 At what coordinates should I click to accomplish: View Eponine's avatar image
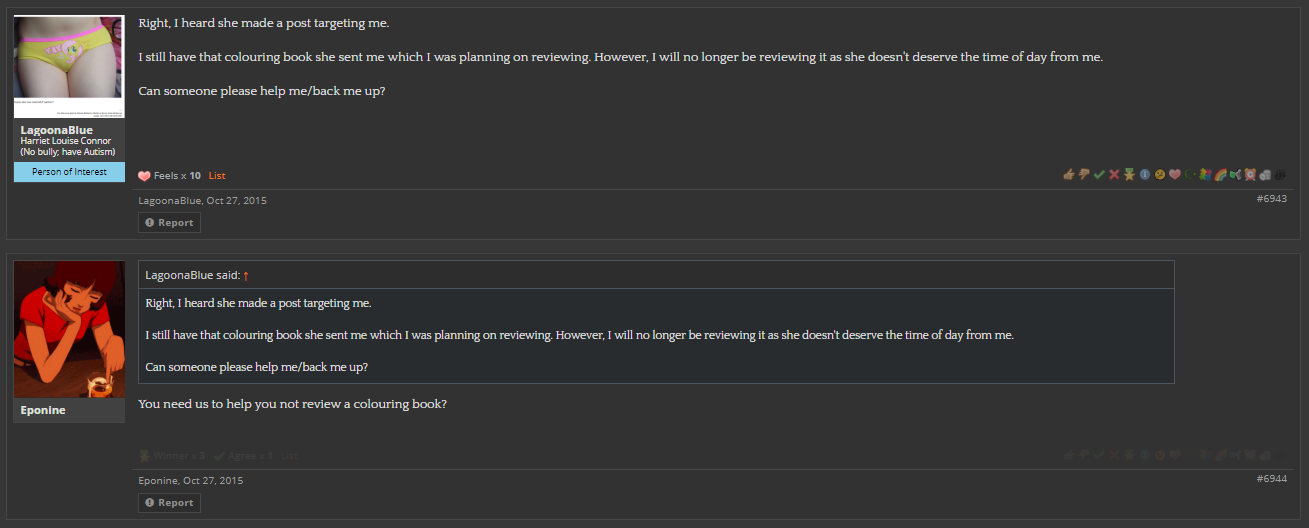click(x=69, y=329)
